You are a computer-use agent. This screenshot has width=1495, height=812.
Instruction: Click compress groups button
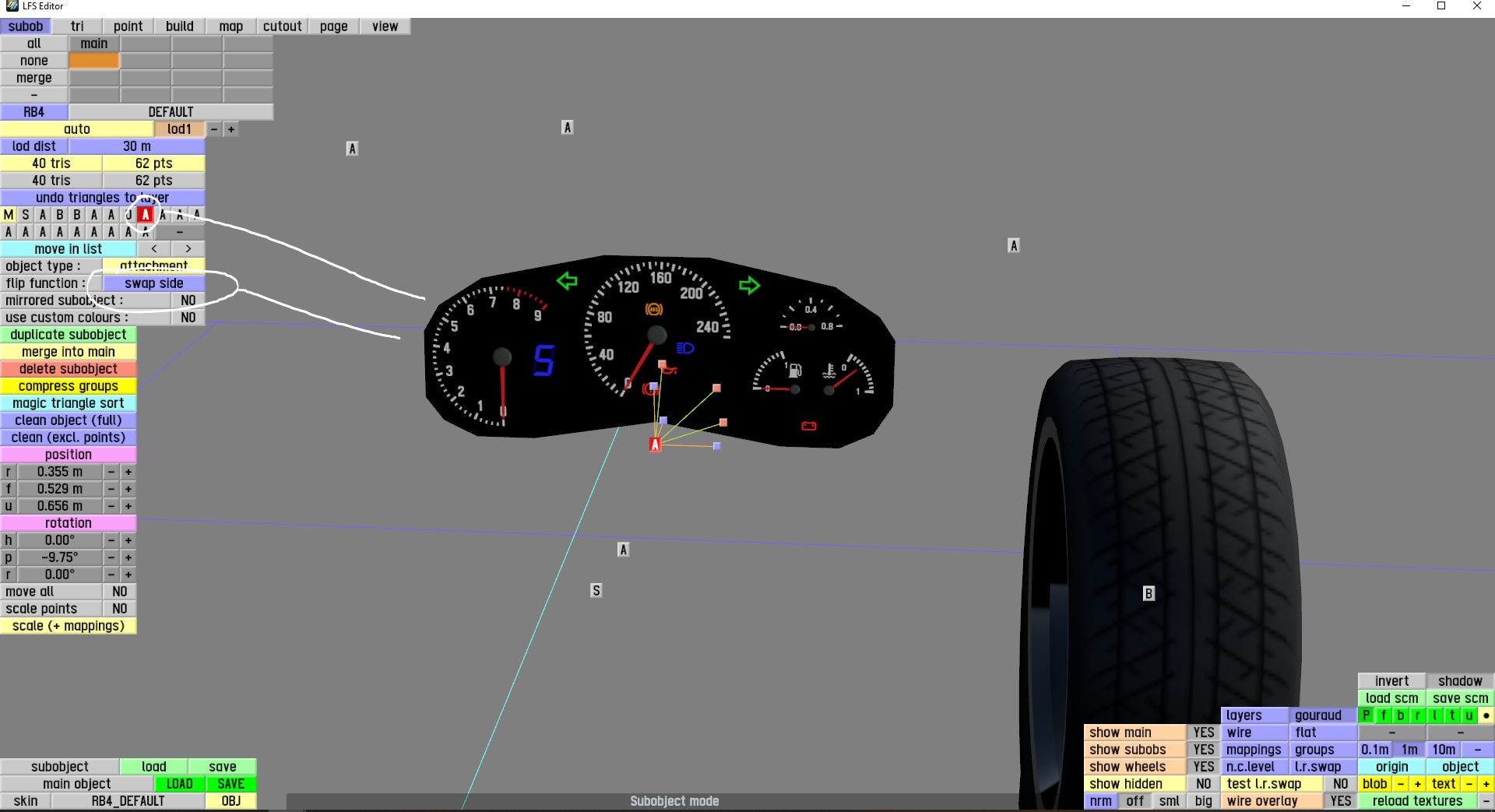tap(69, 386)
